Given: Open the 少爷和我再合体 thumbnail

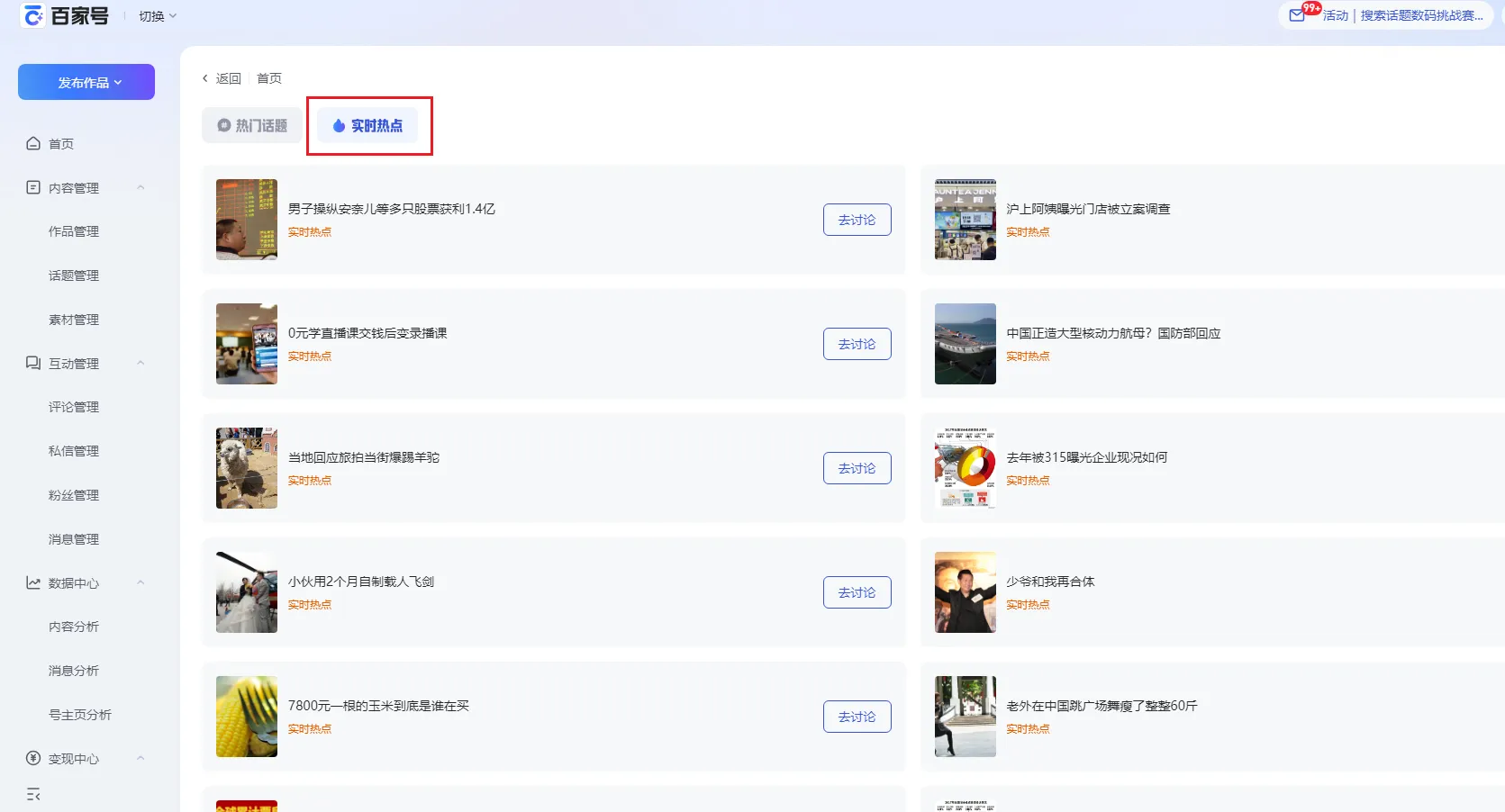Looking at the screenshot, I should (966, 592).
